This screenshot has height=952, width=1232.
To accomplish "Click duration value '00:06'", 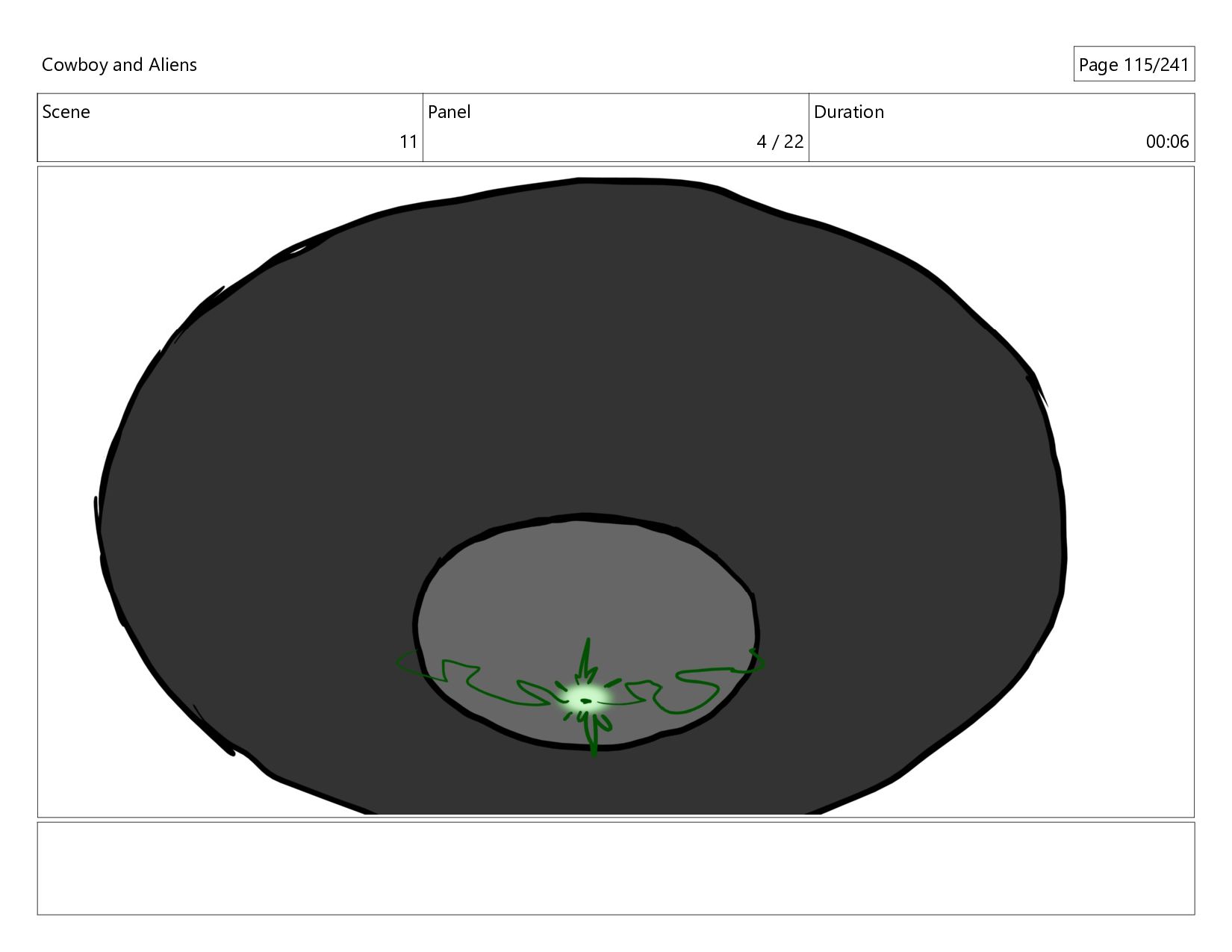I will tap(1168, 142).
